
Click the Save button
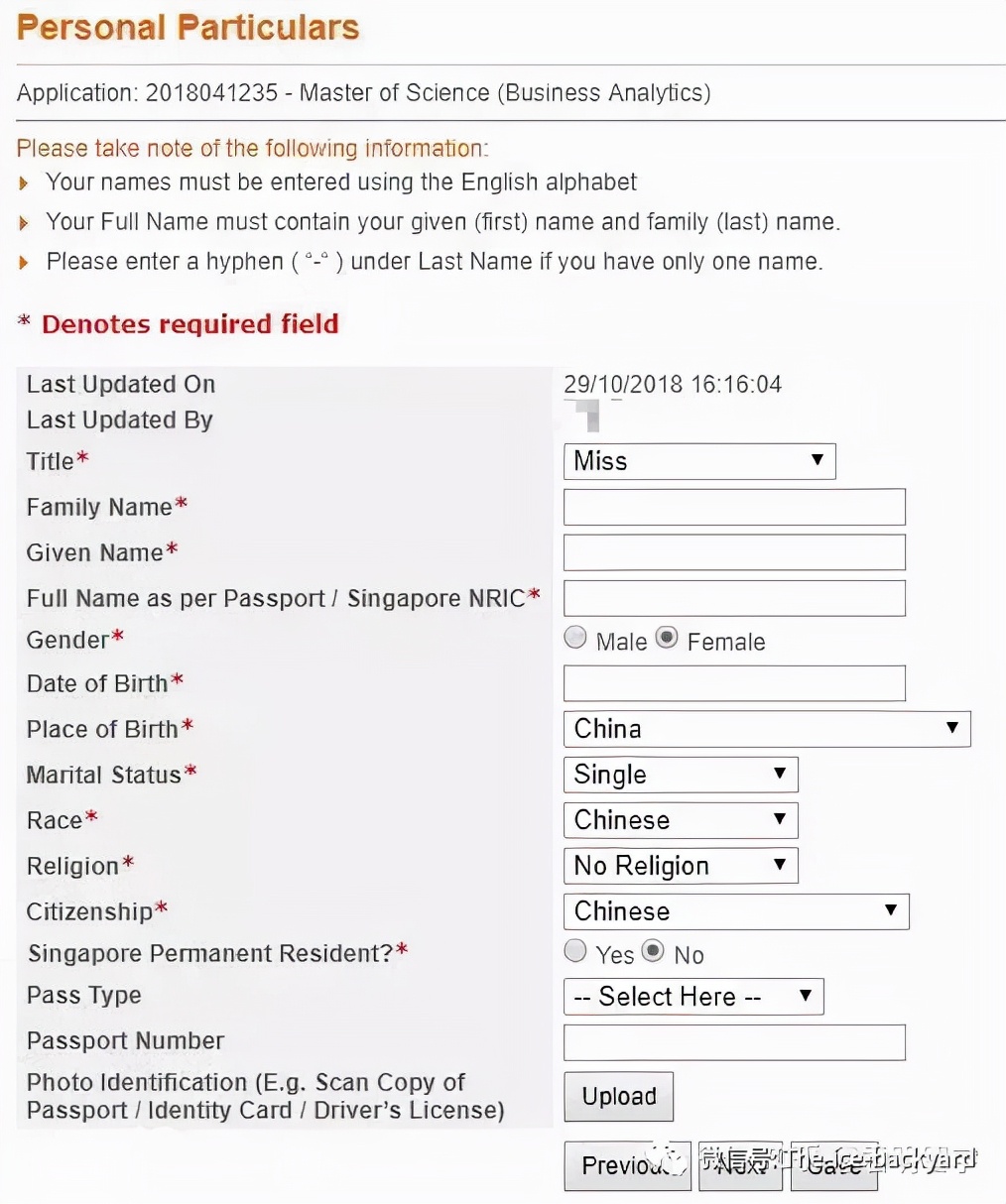point(833,1165)
